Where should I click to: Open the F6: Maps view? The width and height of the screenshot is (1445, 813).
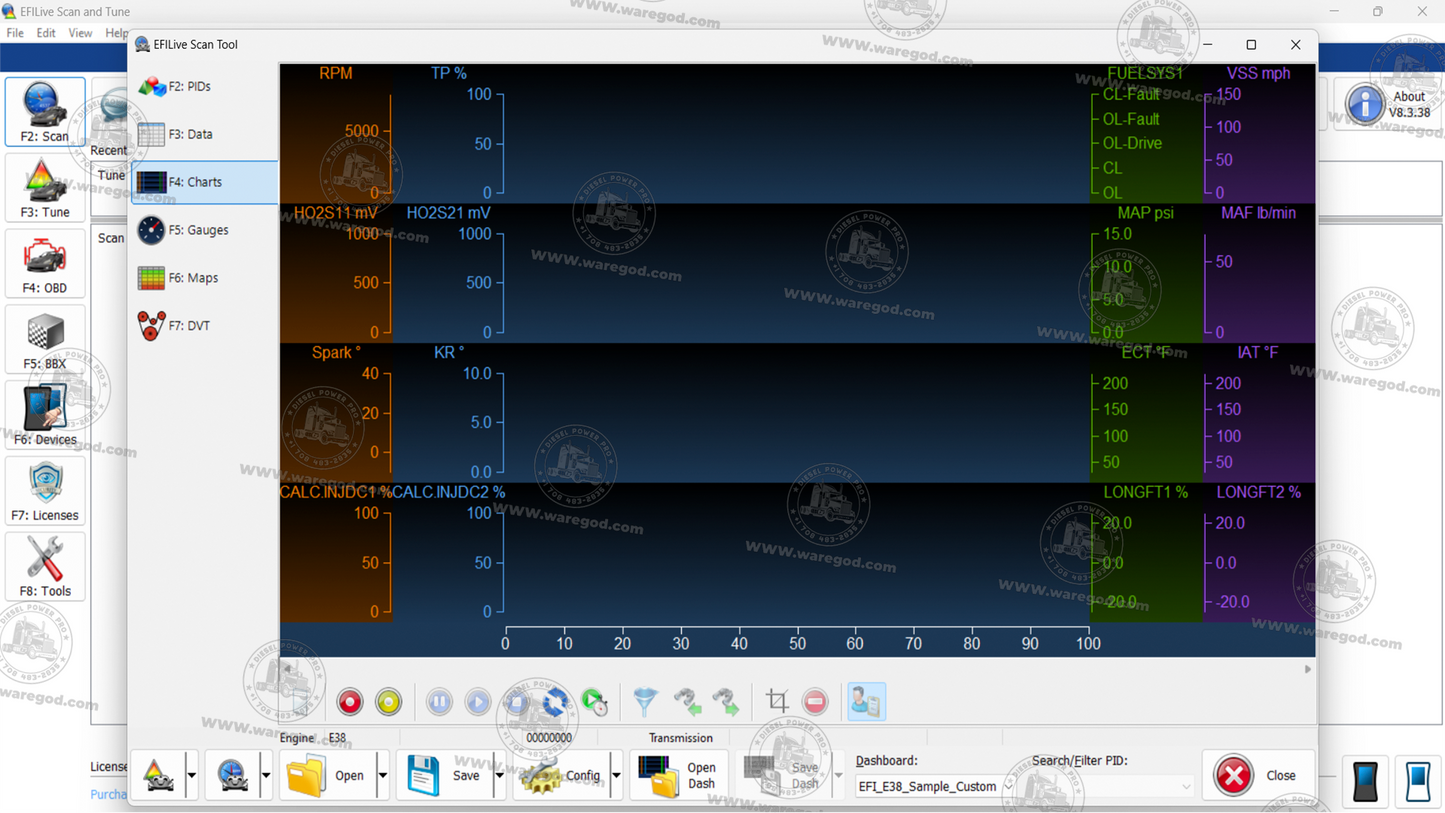coord(204,278)
